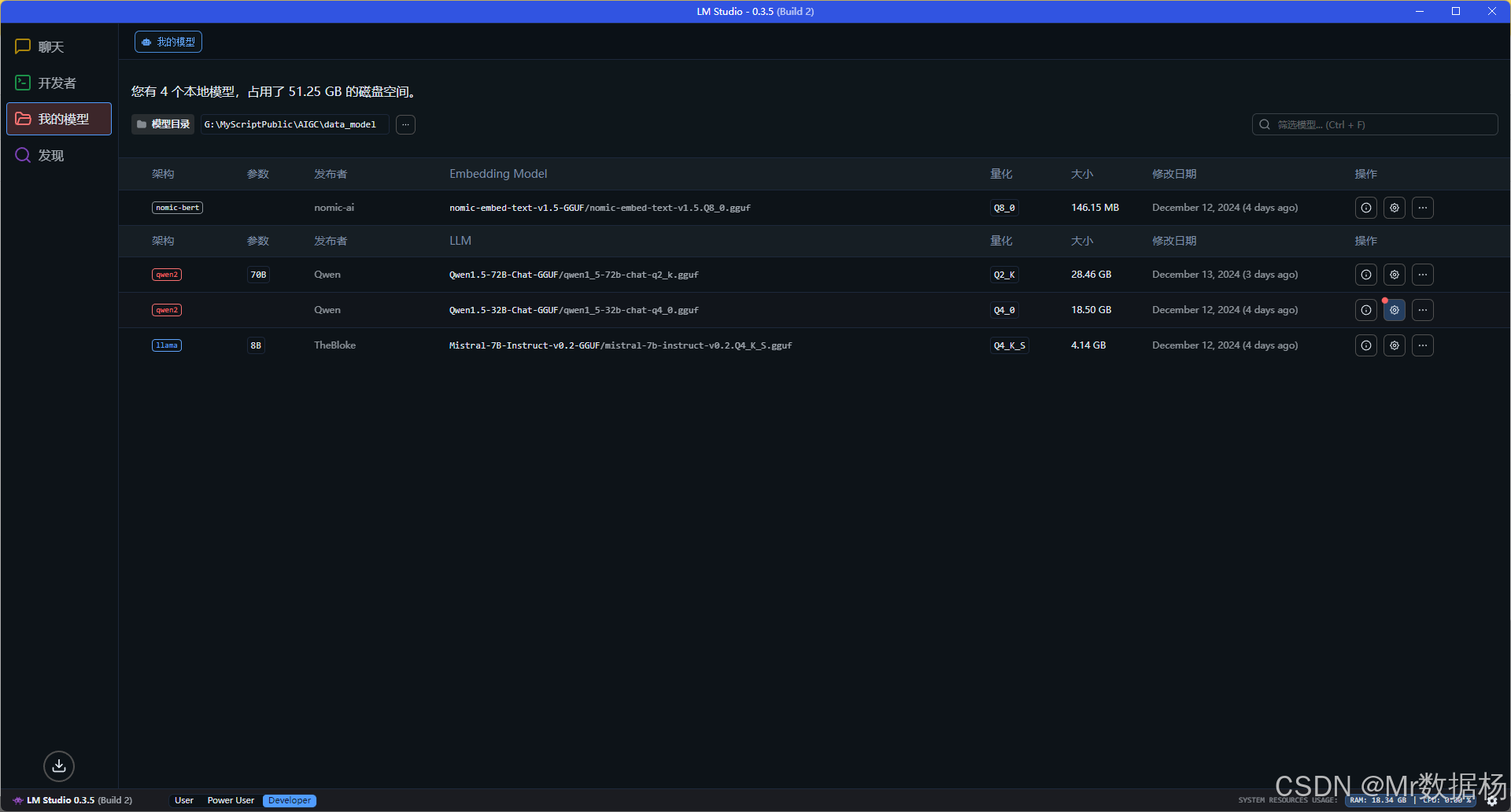This screenshot has width=1511, height=812.
Task: Open settings gear for Qwen1.5-32B-Chat model
Action: (x=1395, y=310)
